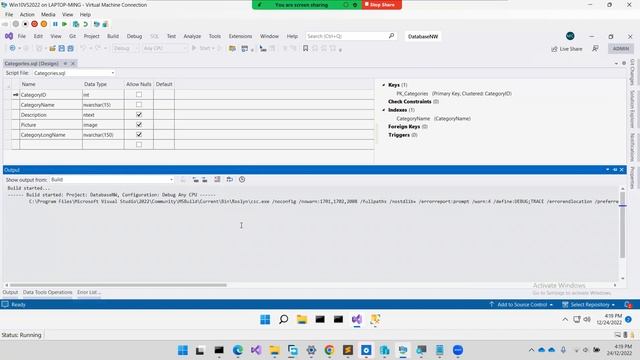Click the green Start VM play icon

[64, 24]
